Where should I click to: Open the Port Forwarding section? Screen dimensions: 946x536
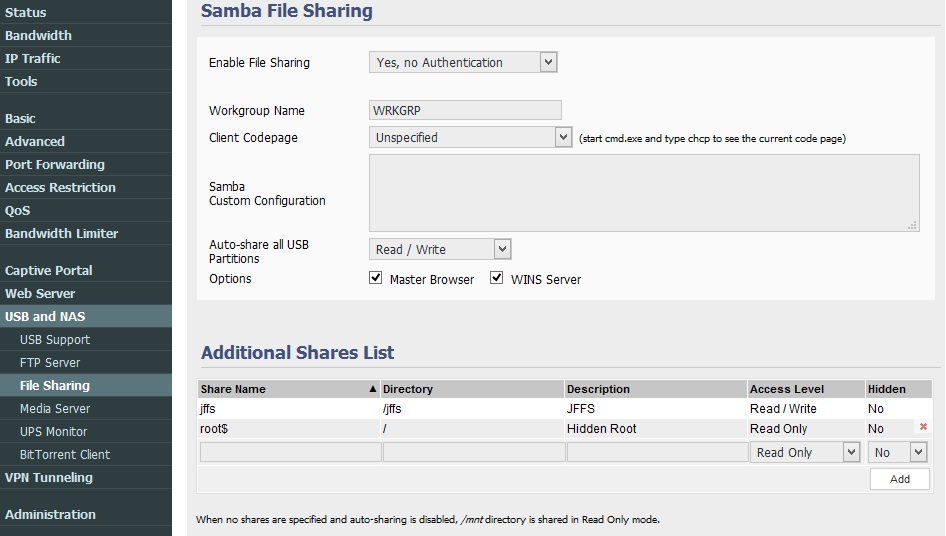(x=55, y=164)
